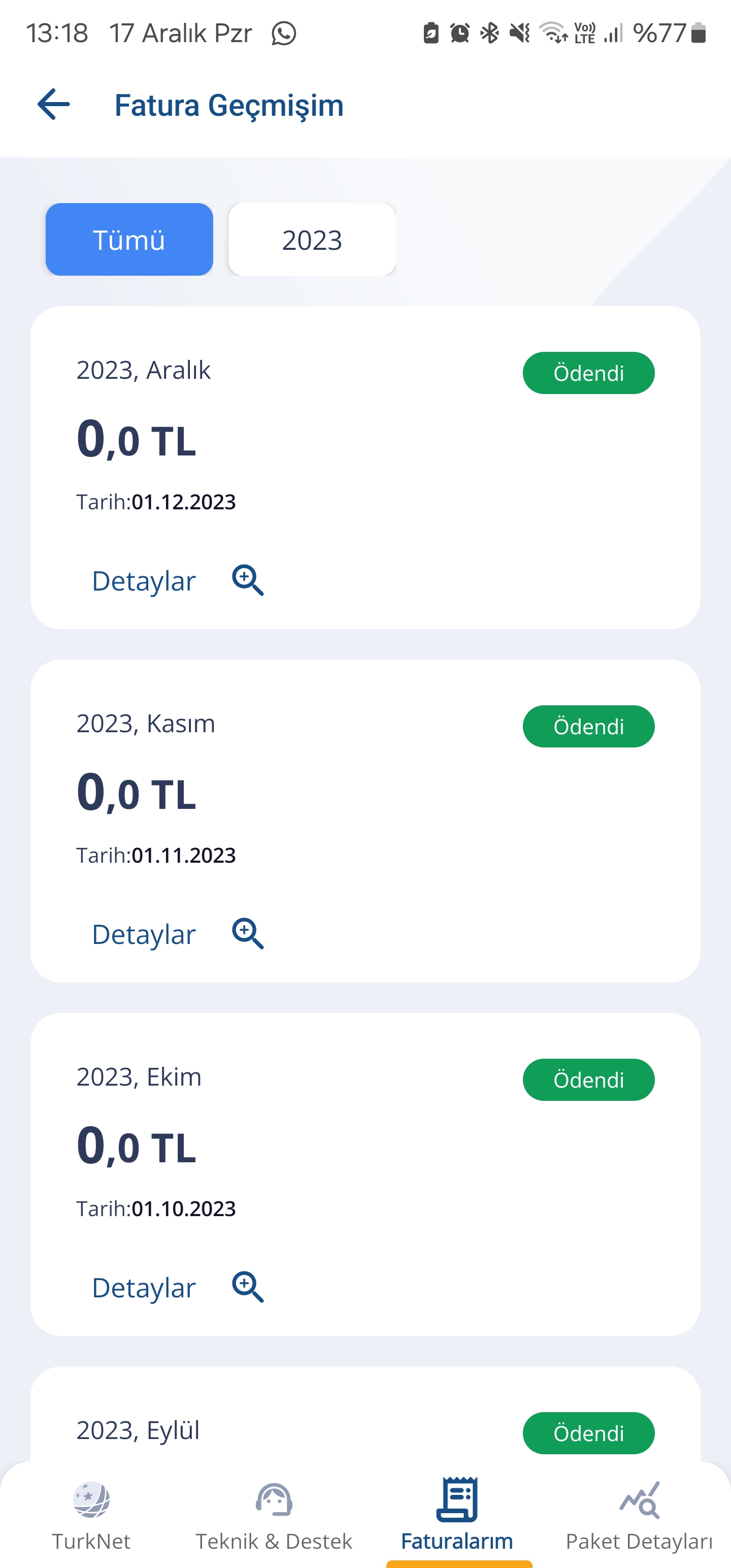Tap the Ödendi badge on Eylül invoice
The image size is (731, 1568).
pyautogui.click(x=588, y=1433)
